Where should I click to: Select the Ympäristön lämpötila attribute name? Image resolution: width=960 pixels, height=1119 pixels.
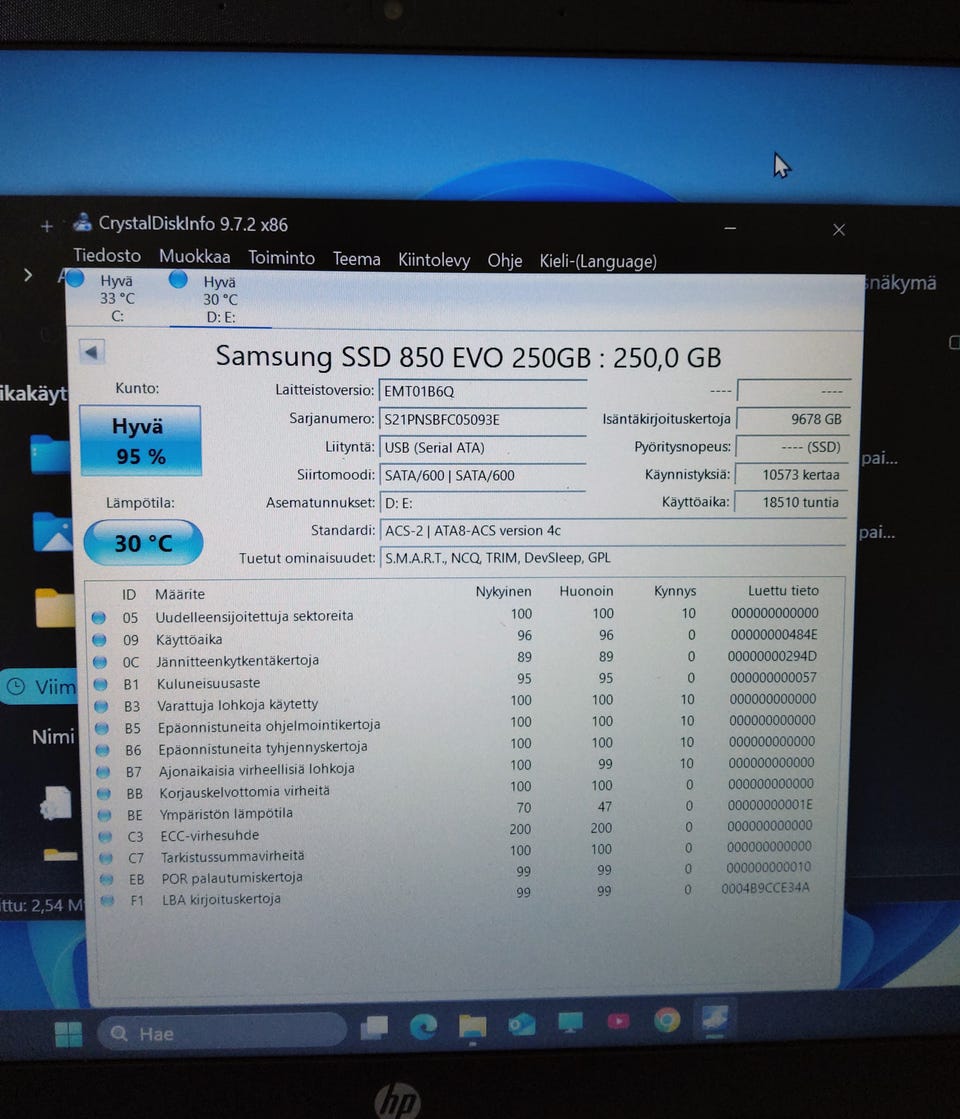[x=226, y=814]
